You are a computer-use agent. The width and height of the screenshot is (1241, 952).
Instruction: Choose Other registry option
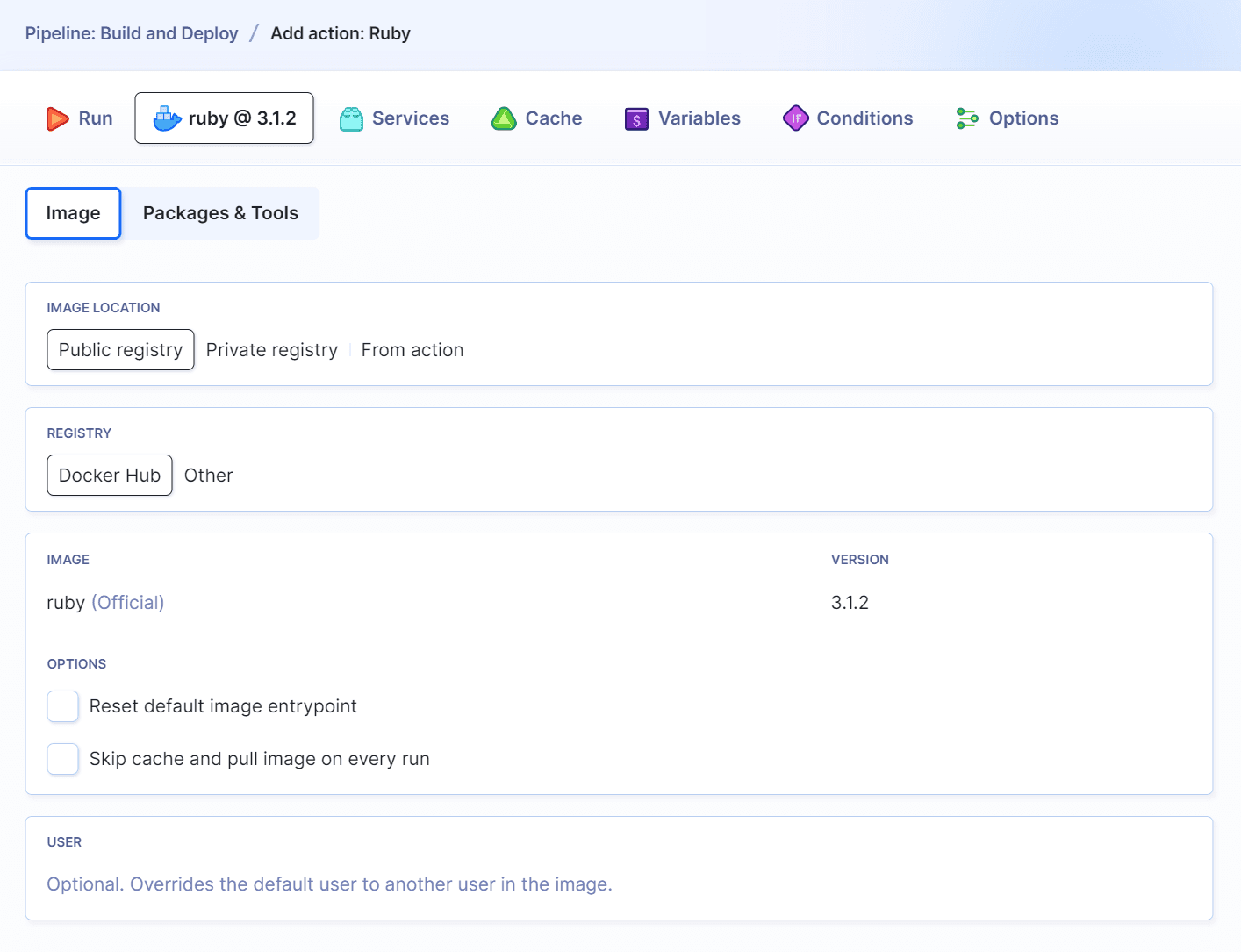point(208,476)
